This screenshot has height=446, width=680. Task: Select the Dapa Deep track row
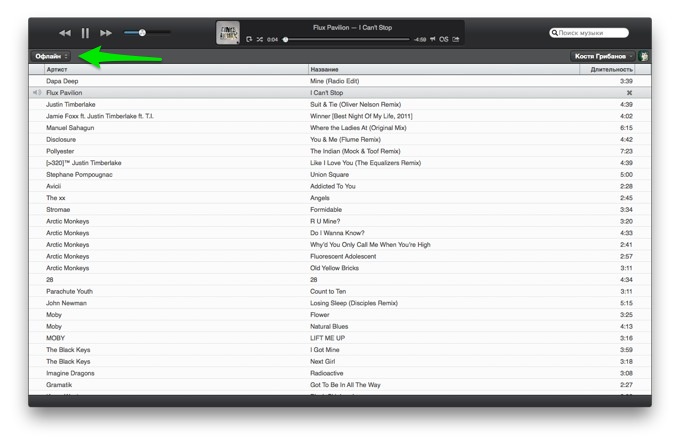[x=340, y=81]
